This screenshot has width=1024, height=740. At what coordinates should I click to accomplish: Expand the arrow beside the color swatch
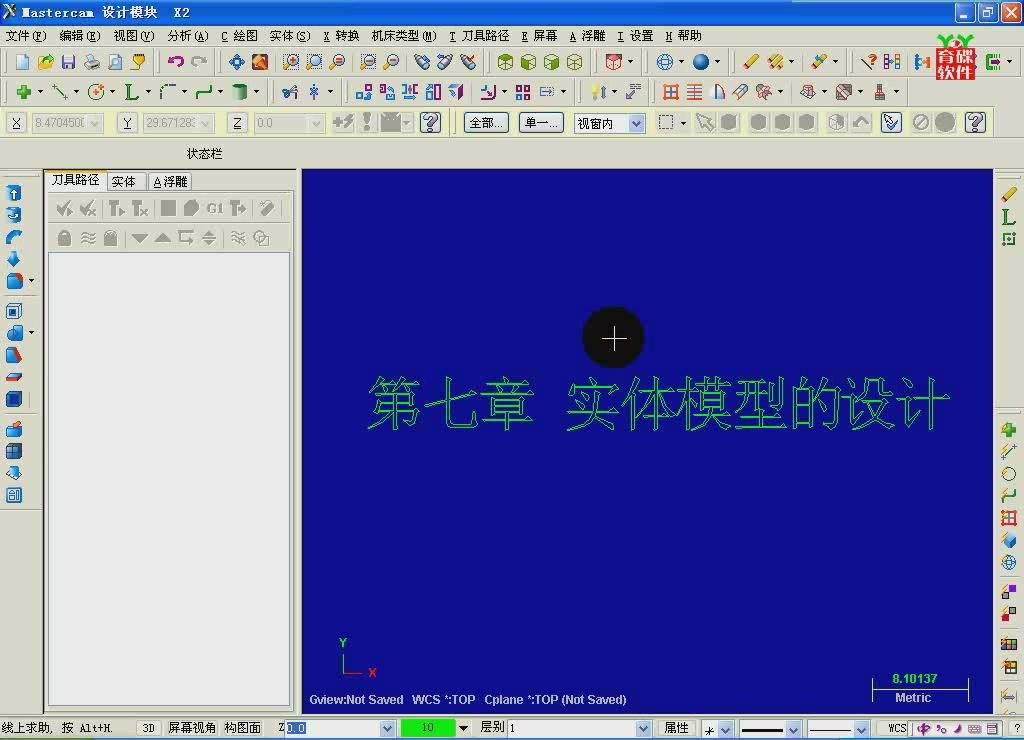(463, 728)
